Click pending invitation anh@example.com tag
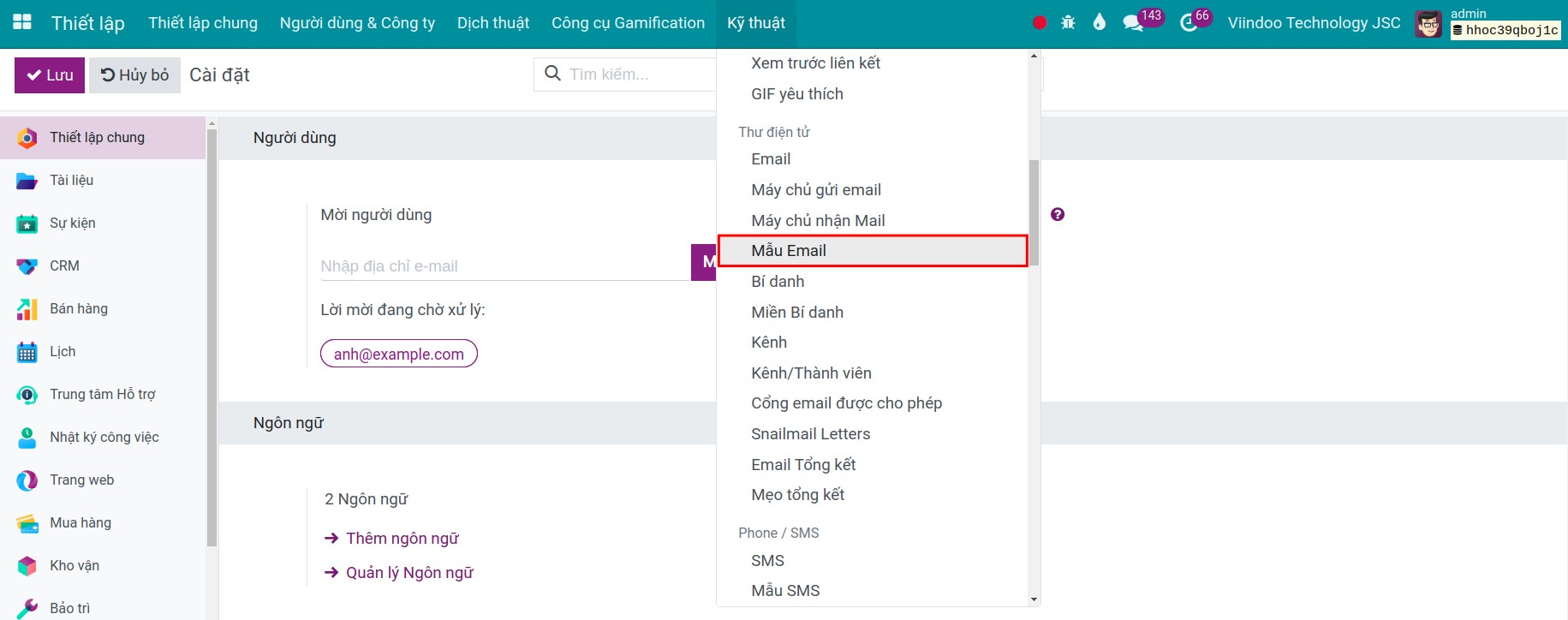Image resolution: width=1568 pixels, height=620 pixels. pos(399,354)
